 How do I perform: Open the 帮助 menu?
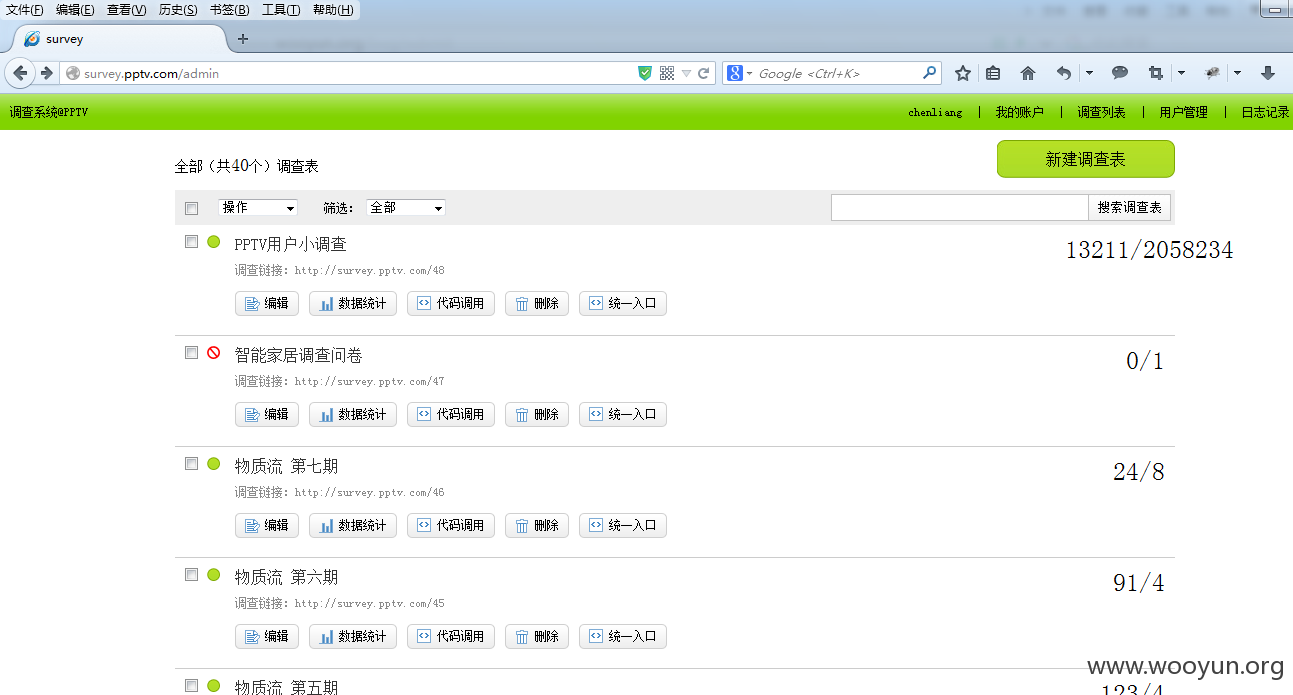pos(333,10)
